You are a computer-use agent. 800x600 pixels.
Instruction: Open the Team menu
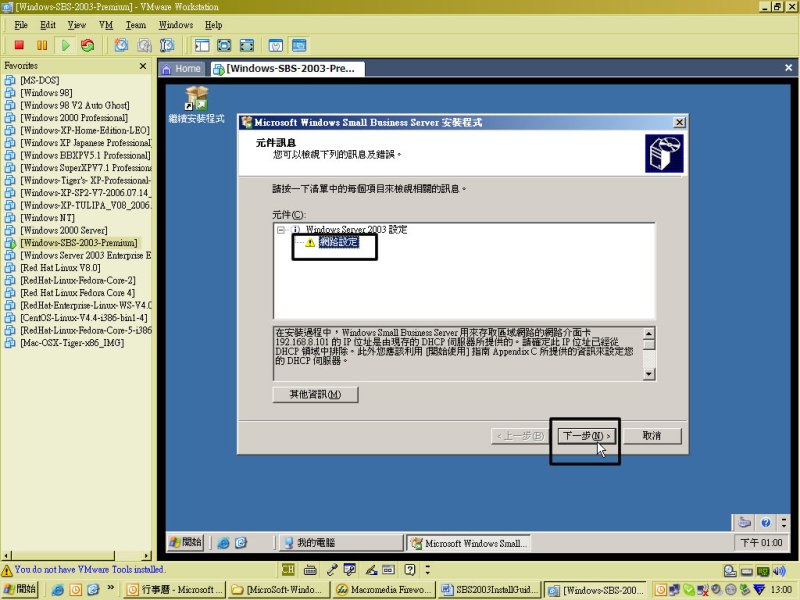[136, 25]
